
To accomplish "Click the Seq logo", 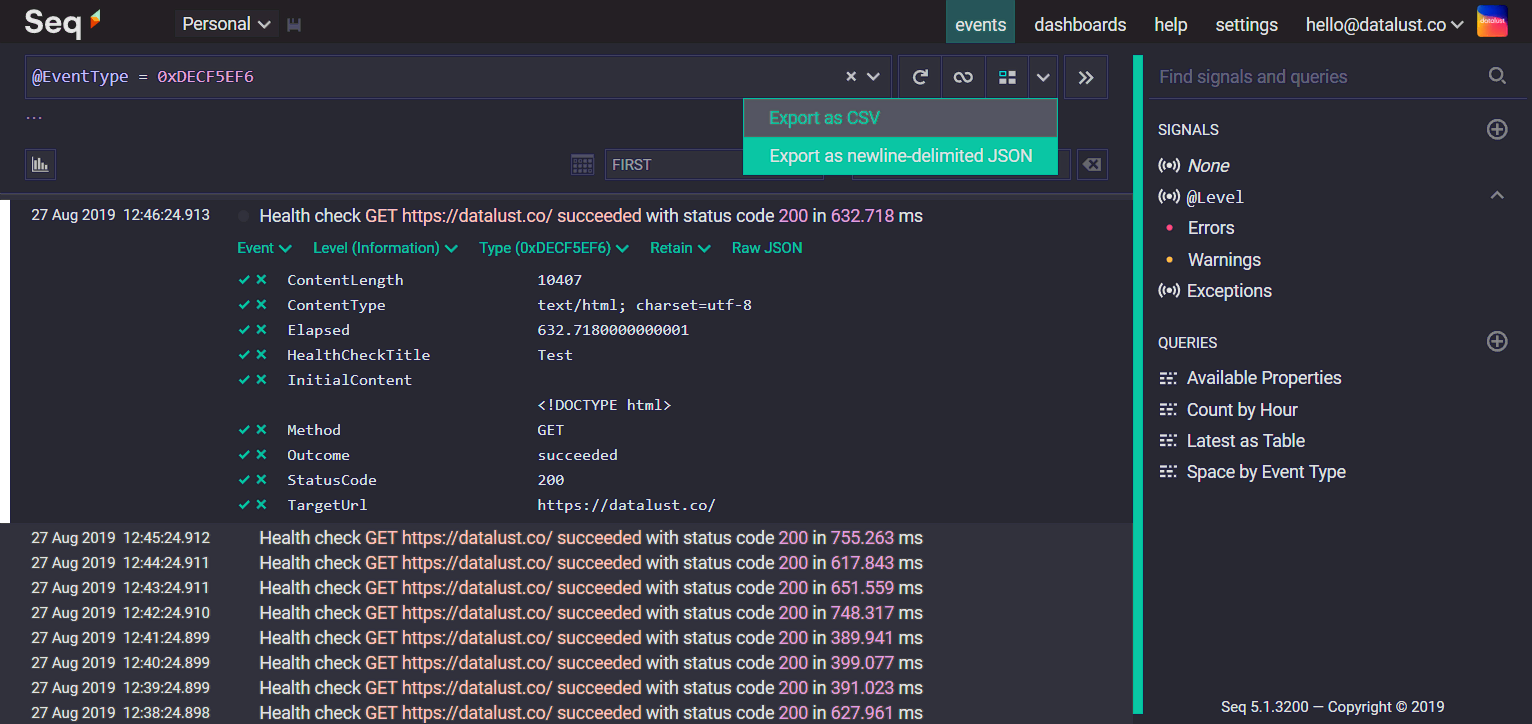I will click(62, 22).
